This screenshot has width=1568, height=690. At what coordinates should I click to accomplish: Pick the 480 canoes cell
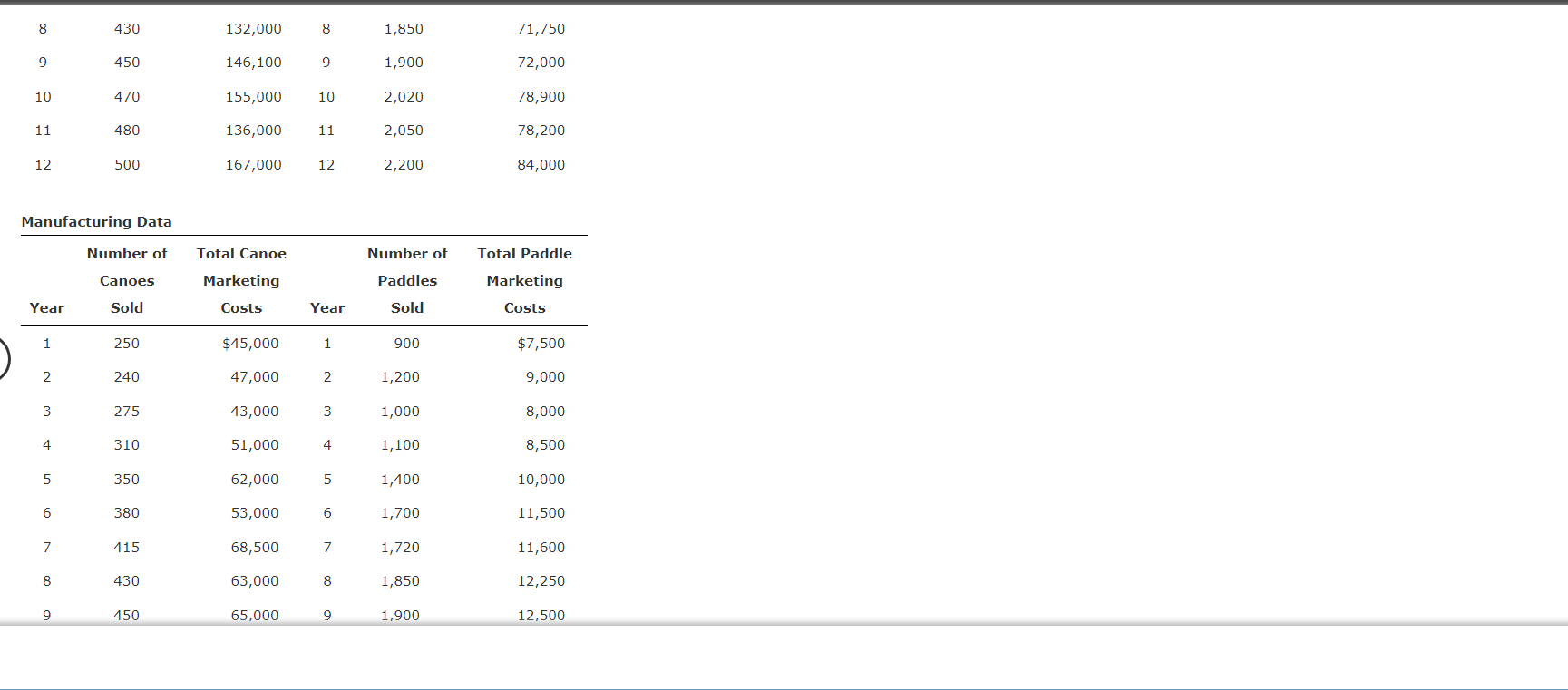pyautogui.click(x=127, y=131)
